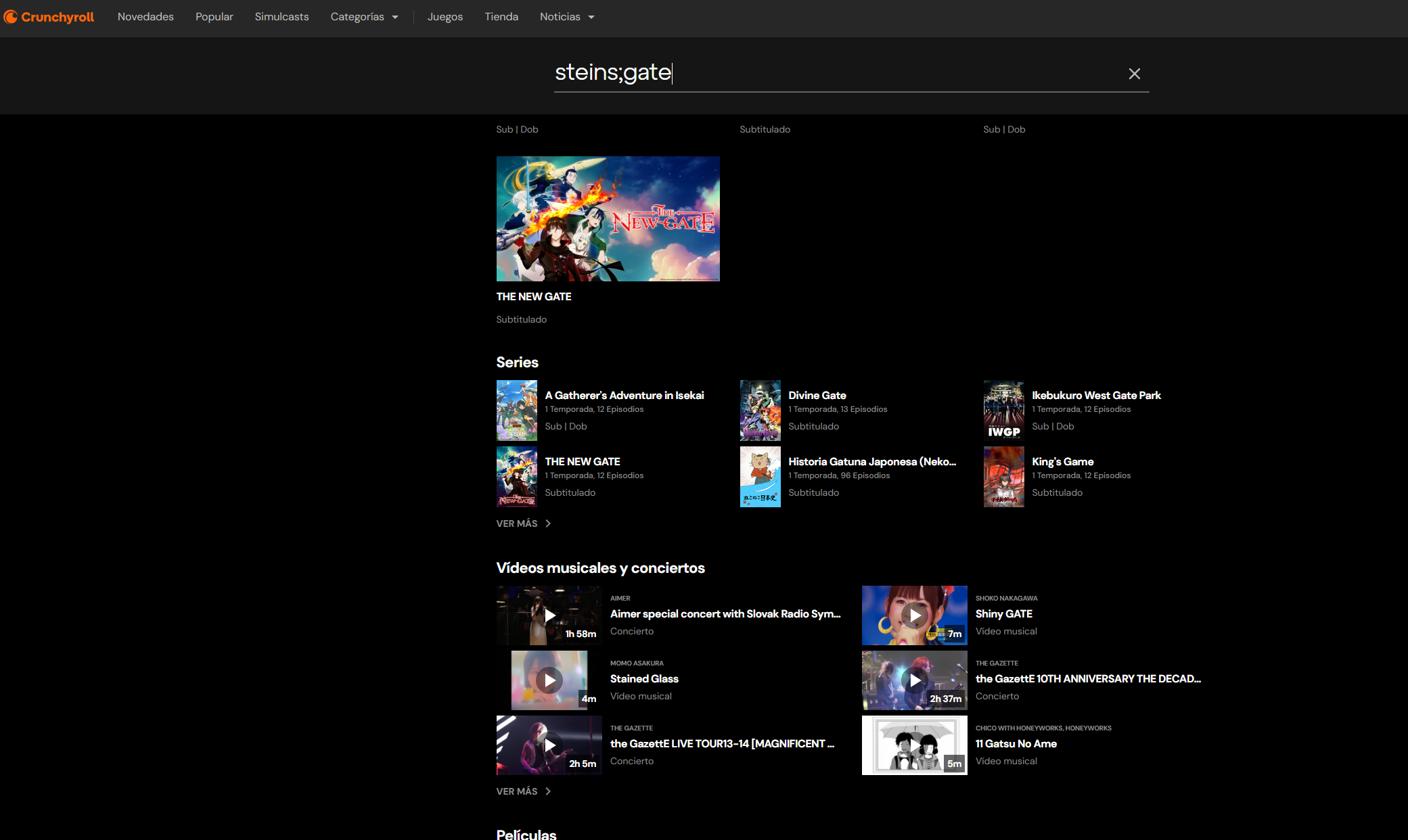1408x840 pixels.
Task: Open Aimer special concert title link
Action: tap(725, 614)
